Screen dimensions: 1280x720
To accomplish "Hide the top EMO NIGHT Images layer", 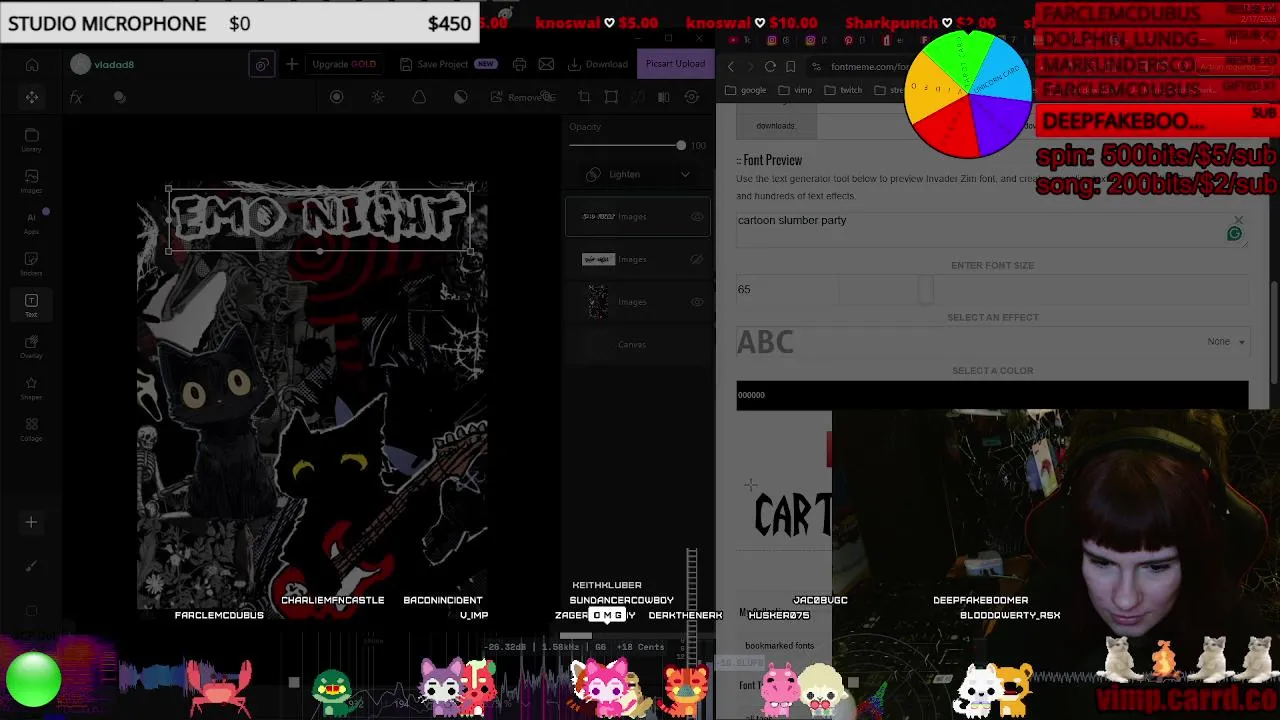I will coord(697,216).
